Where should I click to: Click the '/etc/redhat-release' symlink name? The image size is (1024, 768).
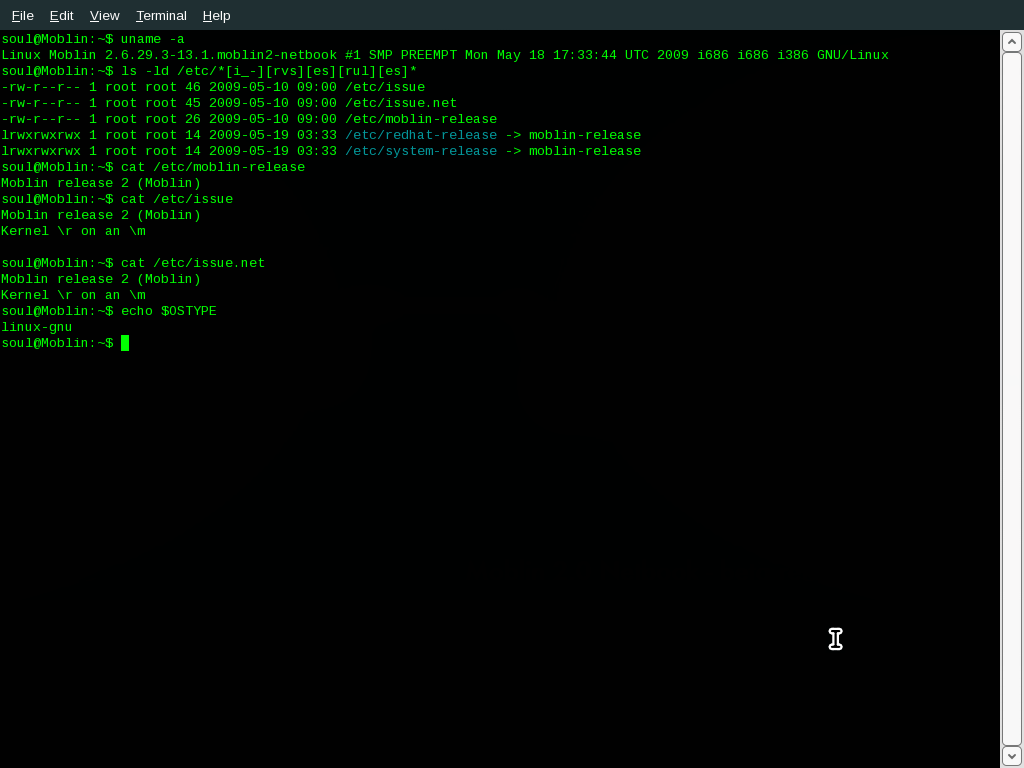(x=421, y=135)
